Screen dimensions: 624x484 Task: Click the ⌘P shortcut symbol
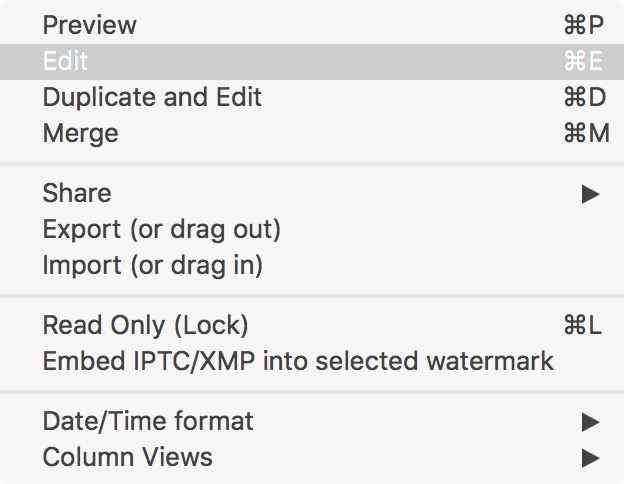click(585, 25)
